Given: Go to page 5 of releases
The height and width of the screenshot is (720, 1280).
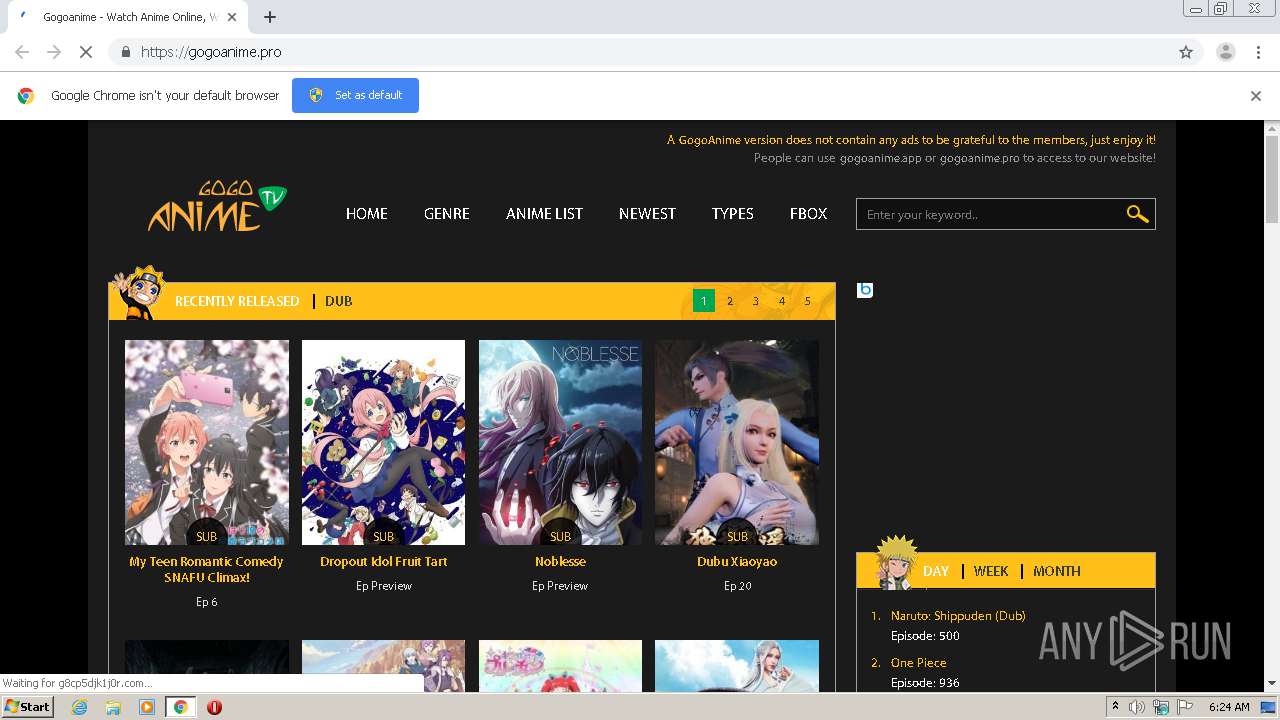Looking at the screenshot, I should coord(808,301).
